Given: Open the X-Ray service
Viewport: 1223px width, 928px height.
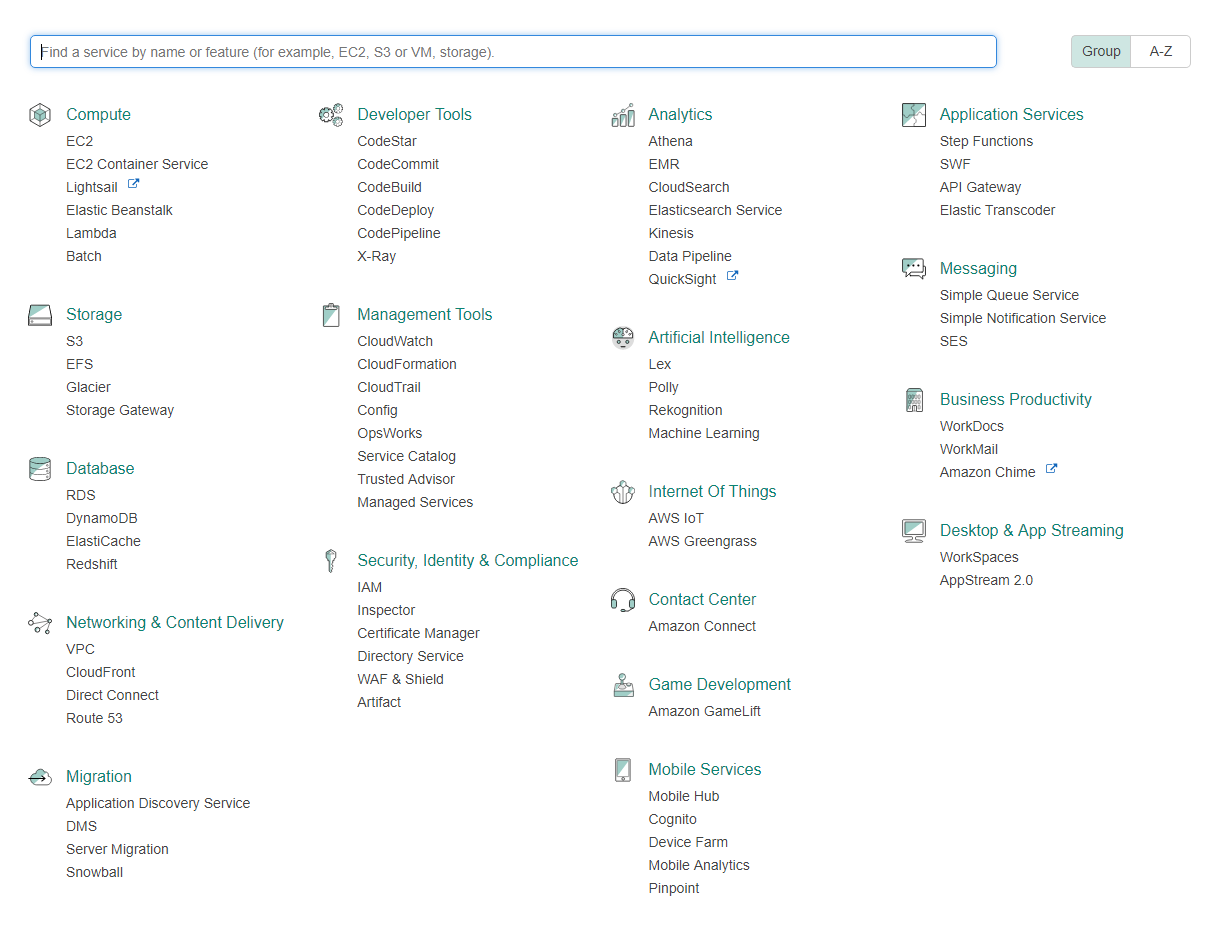Looking at the screenshot, I should [x=377, y=257].
